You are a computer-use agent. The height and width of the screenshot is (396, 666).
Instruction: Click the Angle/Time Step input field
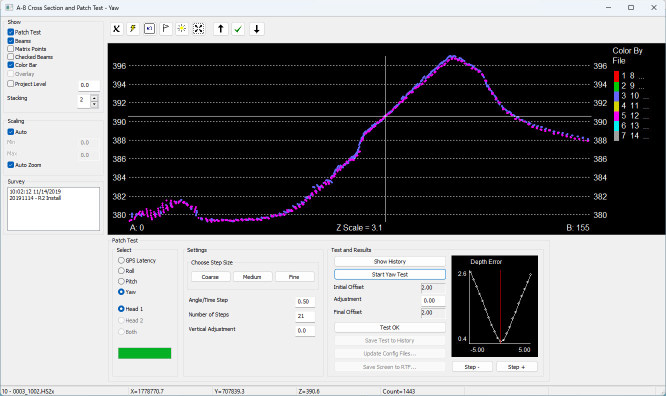(x=305, y=301)
